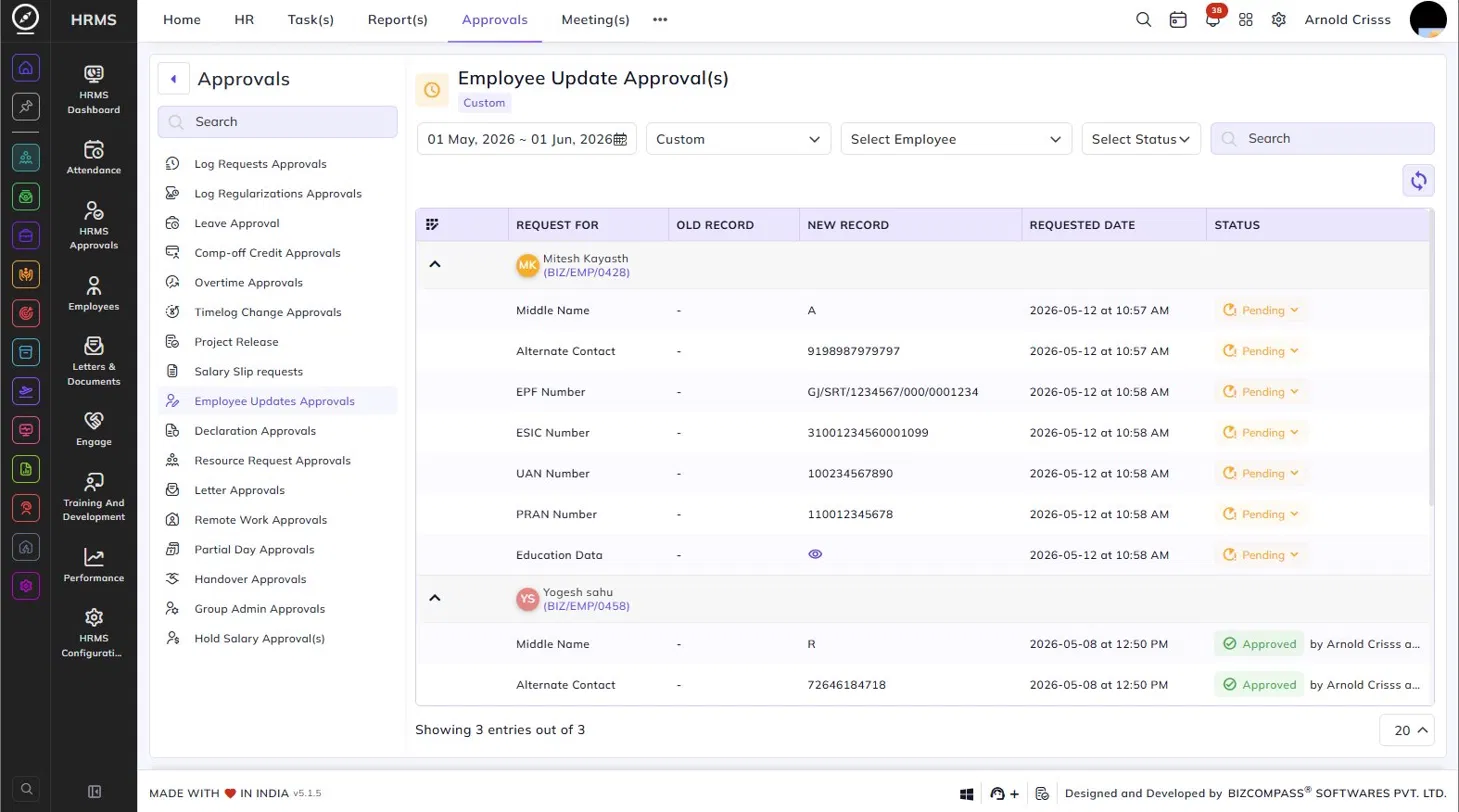The height and width of the screenshot is (812, 1459).
Task: Open the calendar icon in top bar
Action: tap(1178, 20)
